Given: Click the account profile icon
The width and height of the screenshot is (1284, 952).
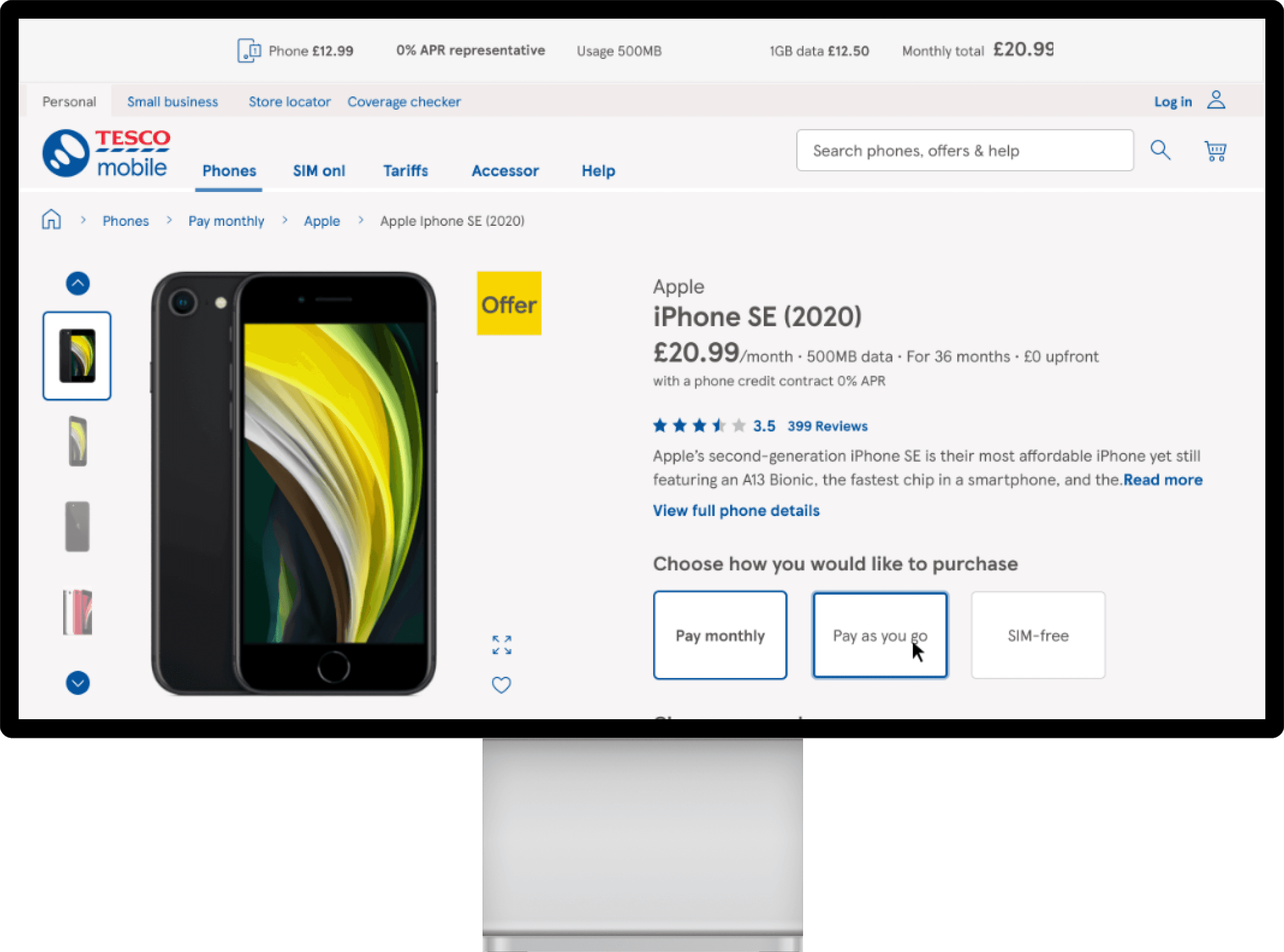Looking at the screenshot, I should [1216, 100].
